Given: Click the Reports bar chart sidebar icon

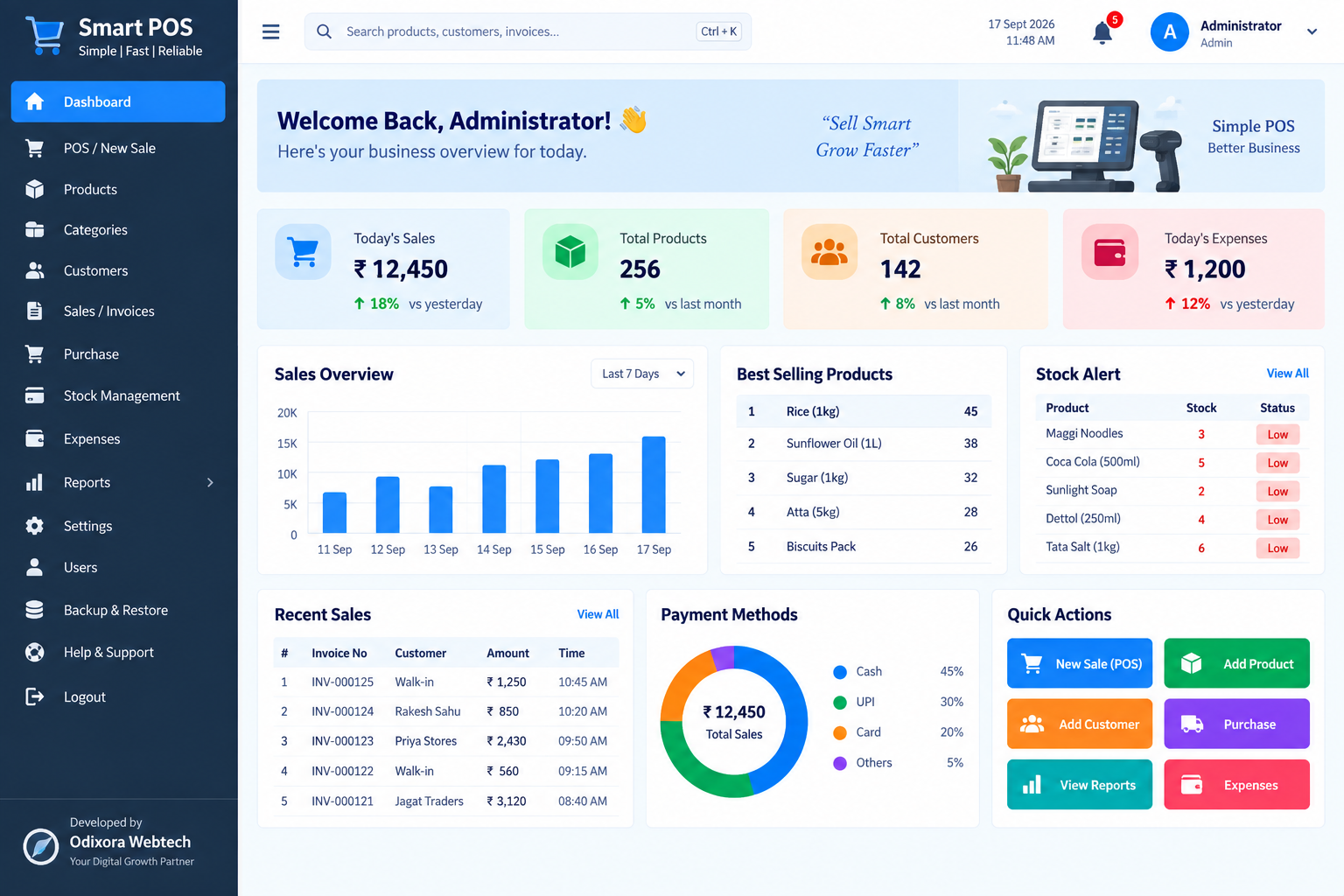Looking at the screenshot, I should [x=35, y=482].
